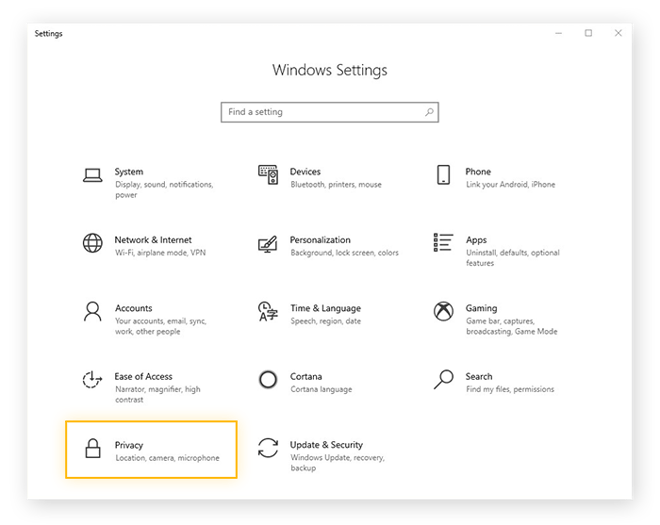Open the Search settings title
The width and height of the screenshot is (660, 525).
(479, 376)
